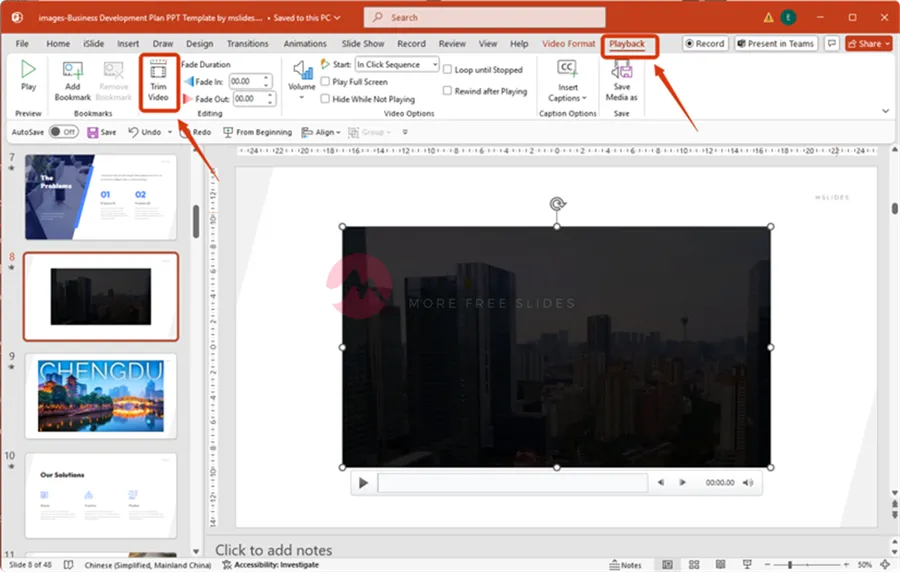900x572 pixels.
Task: Check Rewind after Playing option
Action: click(x=448, y=91)
